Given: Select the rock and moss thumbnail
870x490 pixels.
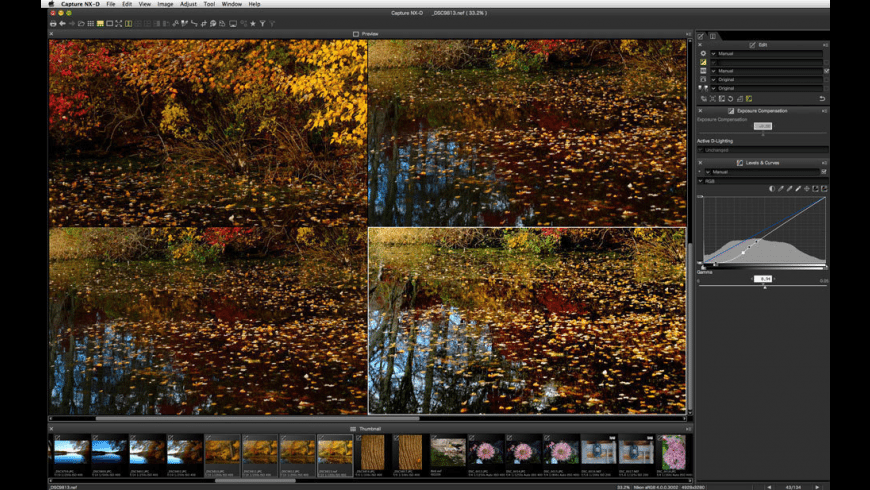Looking at the screenshot, I should [448, 452].
